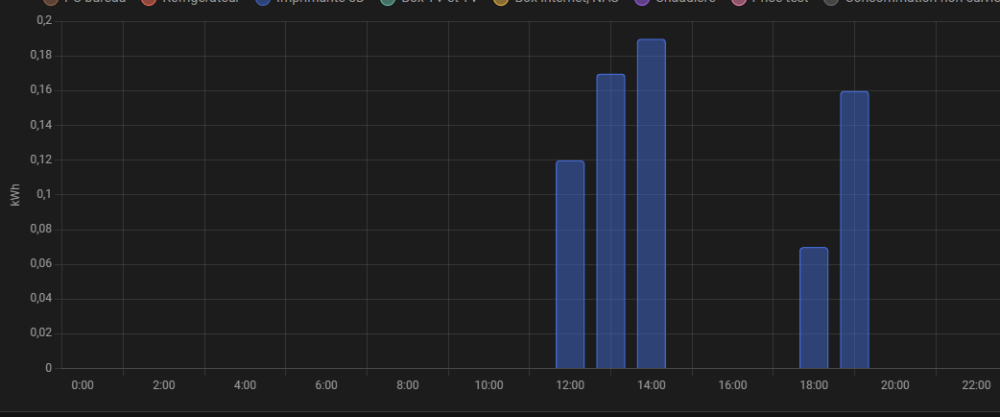Select the 0,16 kWh bar at 19:00
Image resolution: width=1000 pixels, height=417 pixels.
(855, 230)
